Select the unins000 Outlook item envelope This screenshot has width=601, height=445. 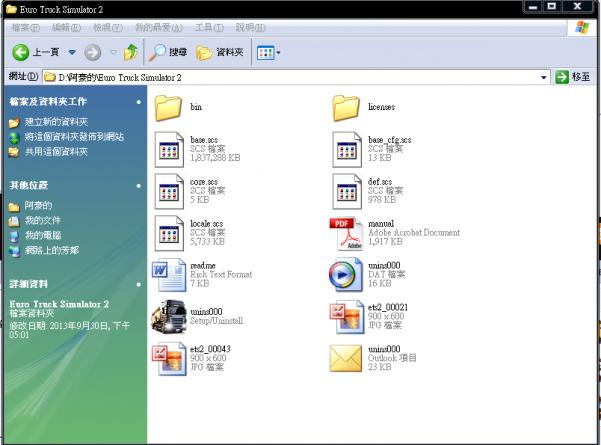(345, 356)
